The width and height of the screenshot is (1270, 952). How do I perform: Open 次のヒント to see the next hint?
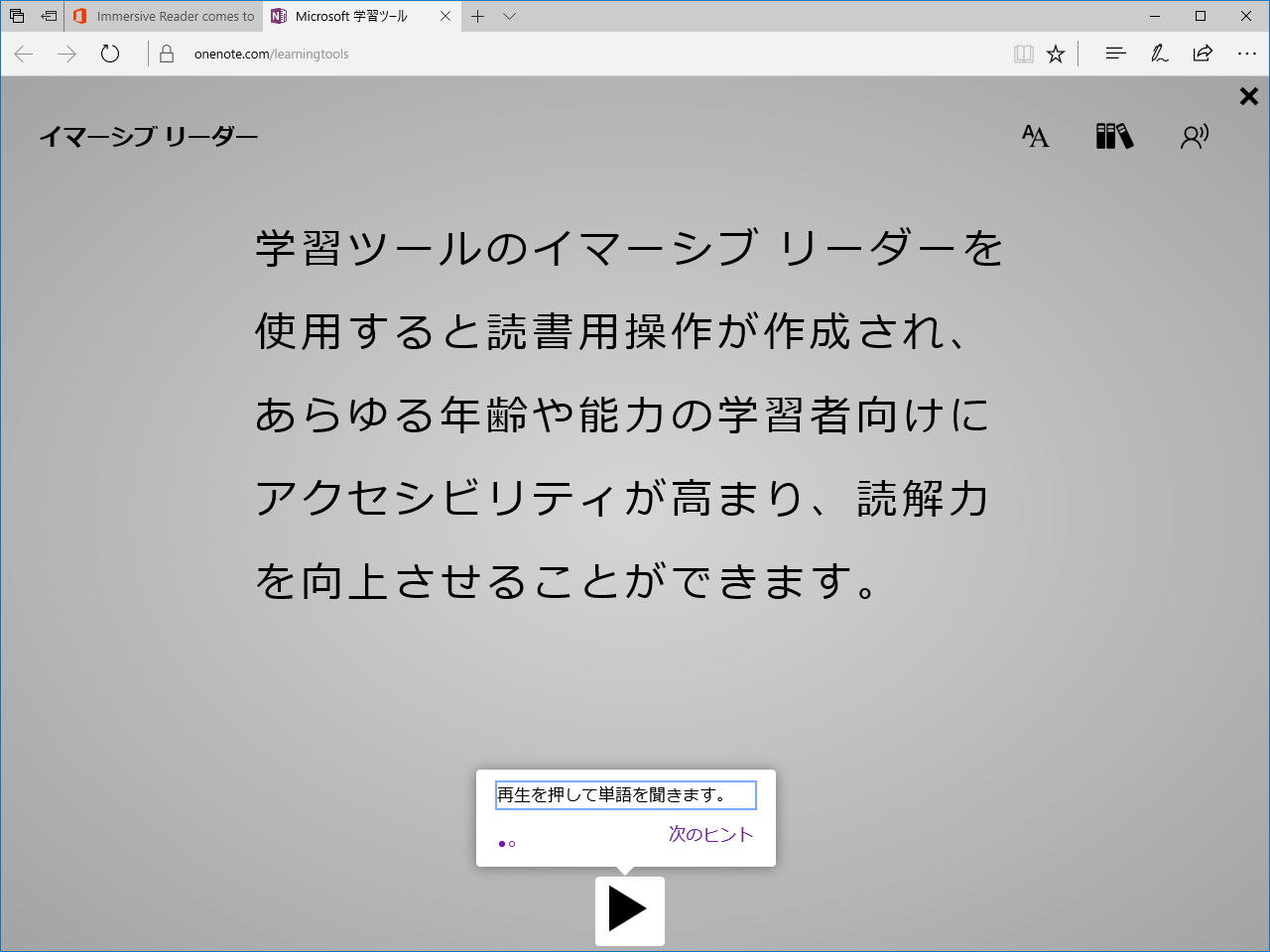click(711, 835)
